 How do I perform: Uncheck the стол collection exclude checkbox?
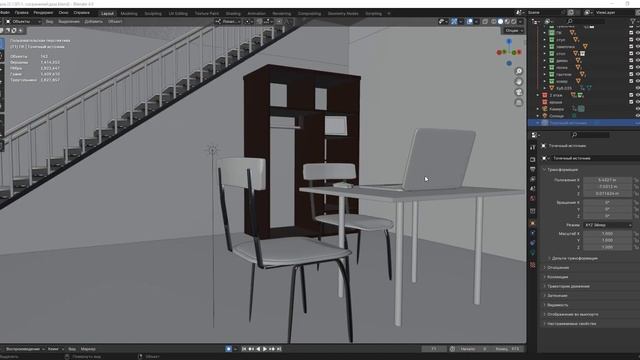(x=631, y=53)
